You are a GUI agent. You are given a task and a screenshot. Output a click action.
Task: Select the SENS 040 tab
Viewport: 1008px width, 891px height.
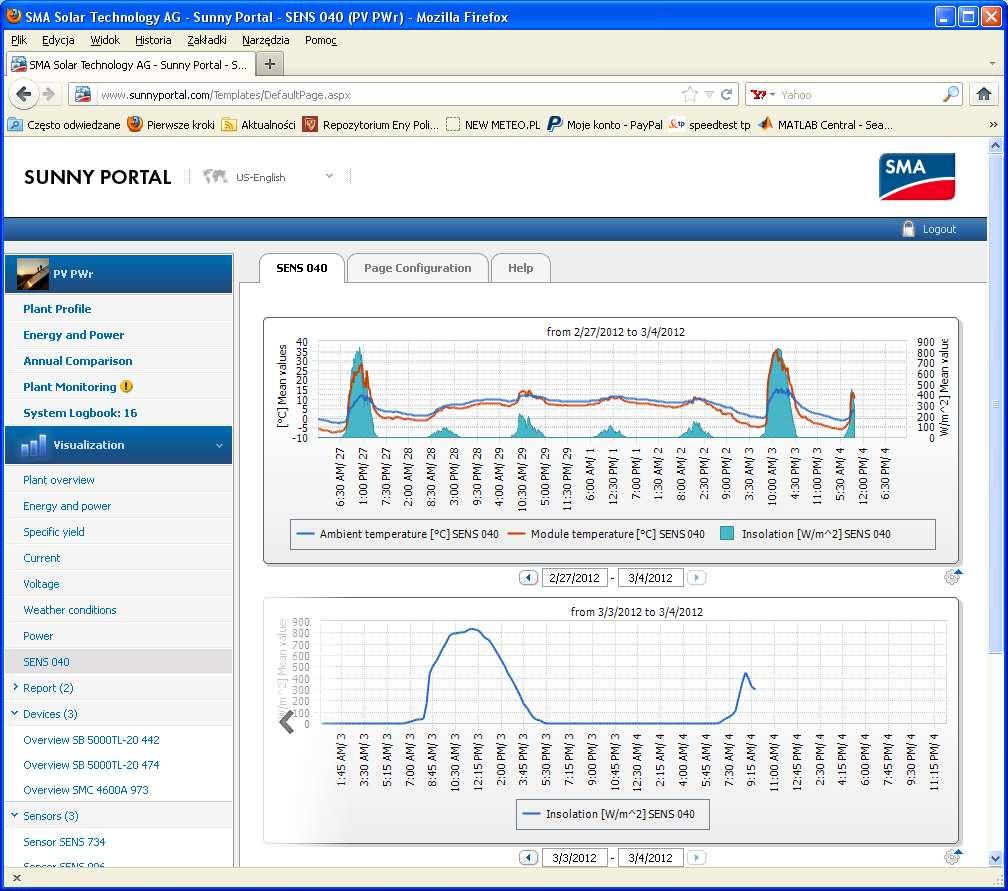point(302,268)
